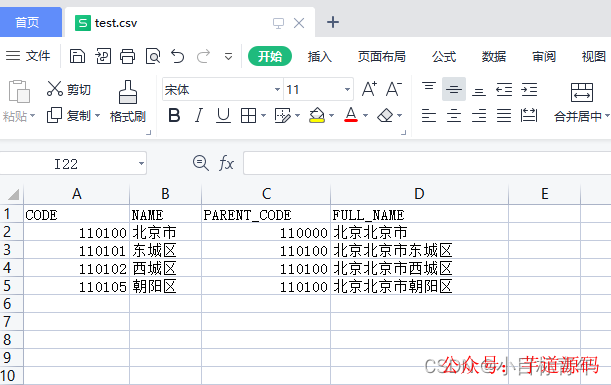This screenshot has width=611, height=385.
Task: Expand the Name Box dropdown arrow
Action: [141, 164]
